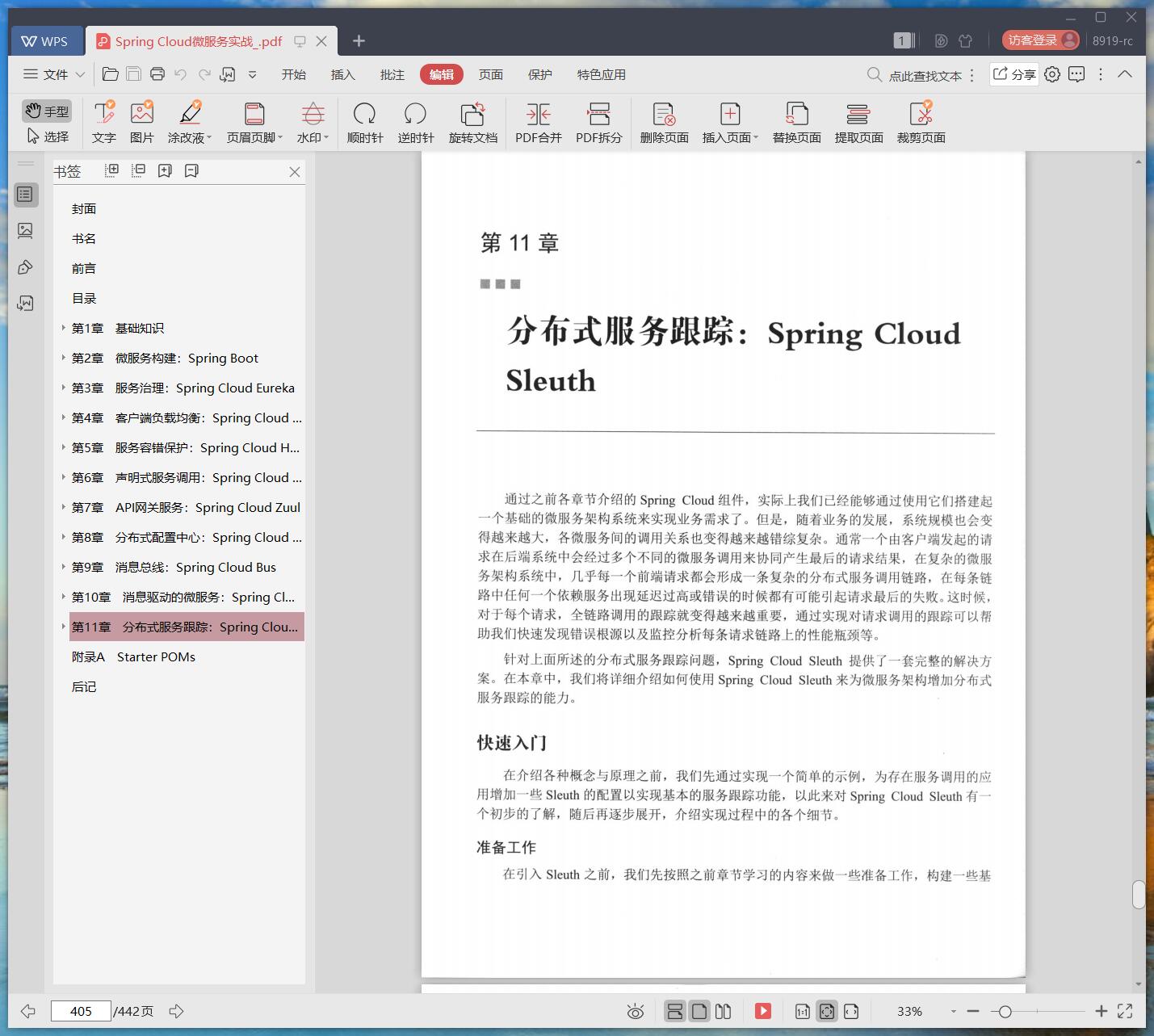This screenshot has width=1154, height=1036.
Task: Switch to the Protect (保护) tab
Action: 539,74
